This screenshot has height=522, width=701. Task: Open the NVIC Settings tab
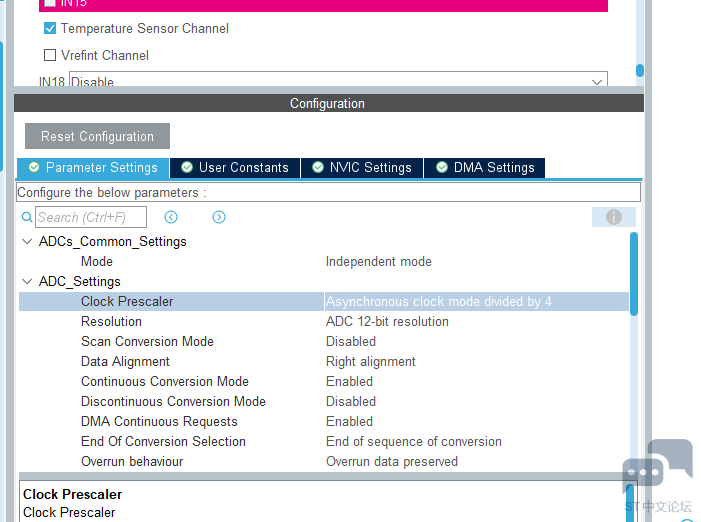pos(362,168)
